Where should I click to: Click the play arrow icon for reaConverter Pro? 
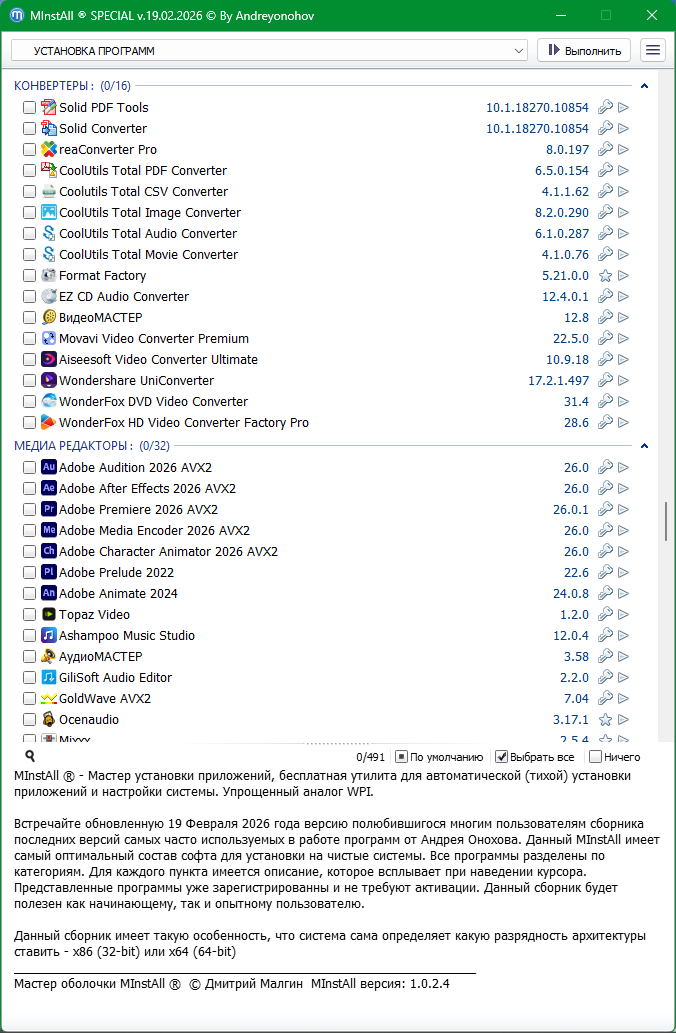pyautogui.click(x=624, y=150)
